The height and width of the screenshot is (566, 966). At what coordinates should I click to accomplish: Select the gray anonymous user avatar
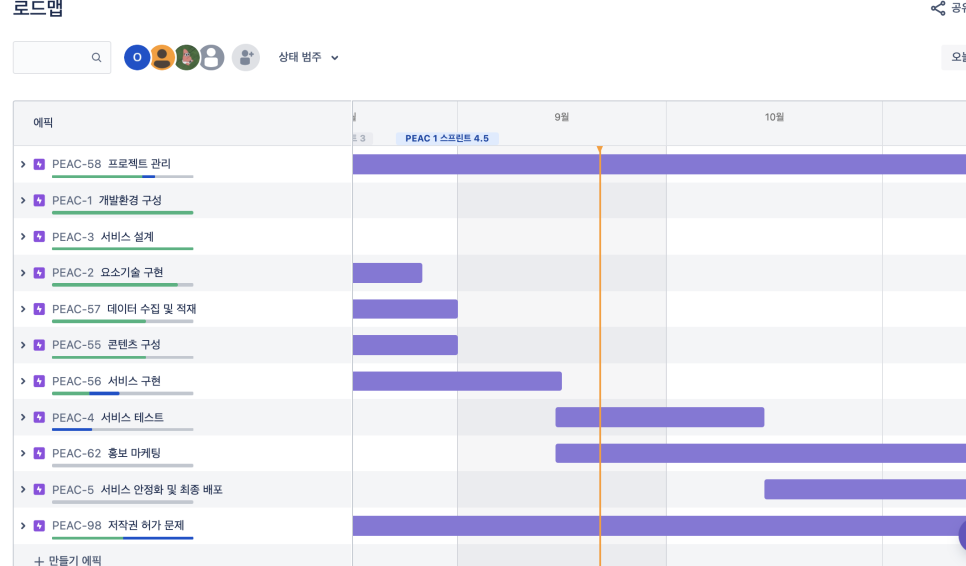(211, 58)
